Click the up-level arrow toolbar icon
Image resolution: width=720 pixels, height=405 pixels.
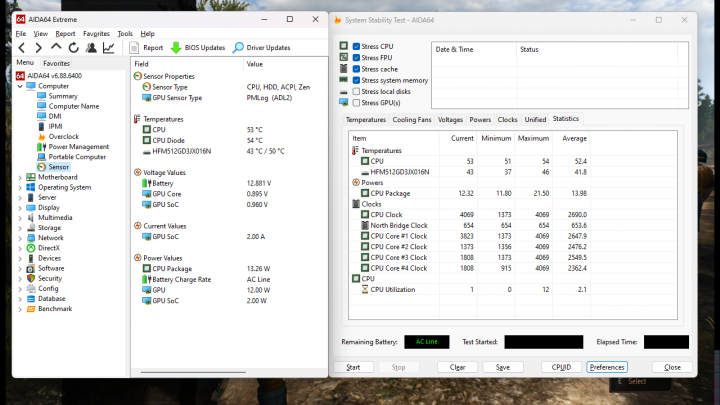tap(56, 47)
